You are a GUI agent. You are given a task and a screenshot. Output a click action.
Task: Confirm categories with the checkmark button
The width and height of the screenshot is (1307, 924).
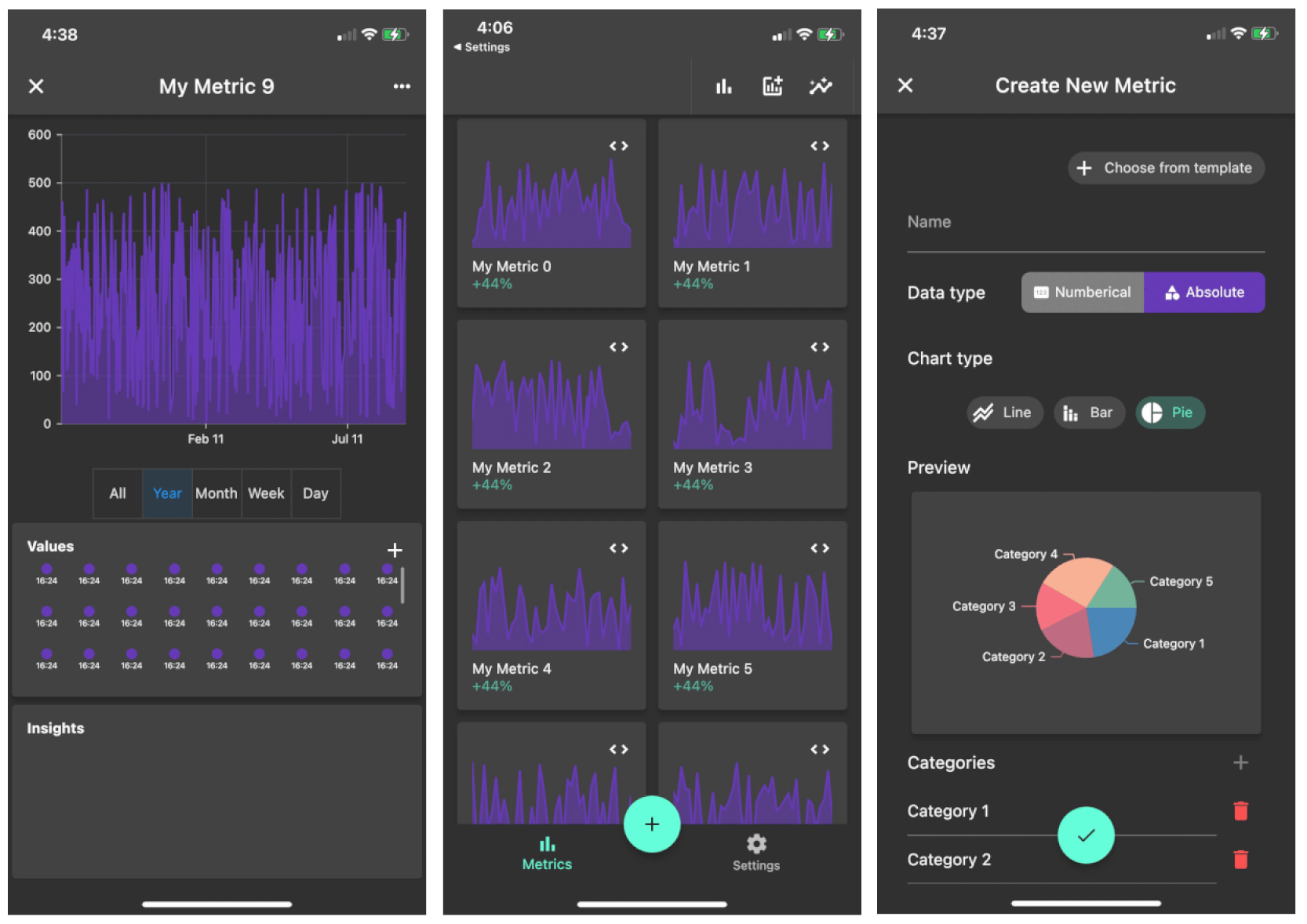1086,835
